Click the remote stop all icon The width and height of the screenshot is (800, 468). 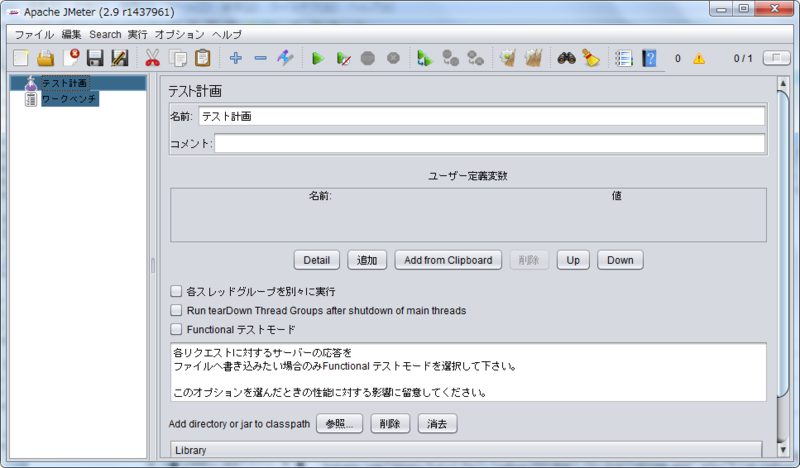click(x=450, y=58)
